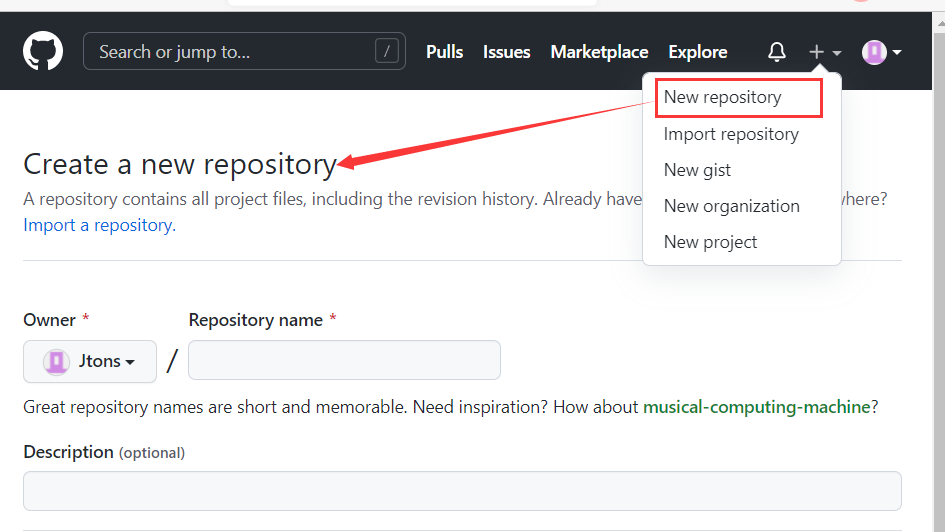Go to Issues in the header
Image resolution: width=945 pixels, height=532 pixels.
click(506, 52)
